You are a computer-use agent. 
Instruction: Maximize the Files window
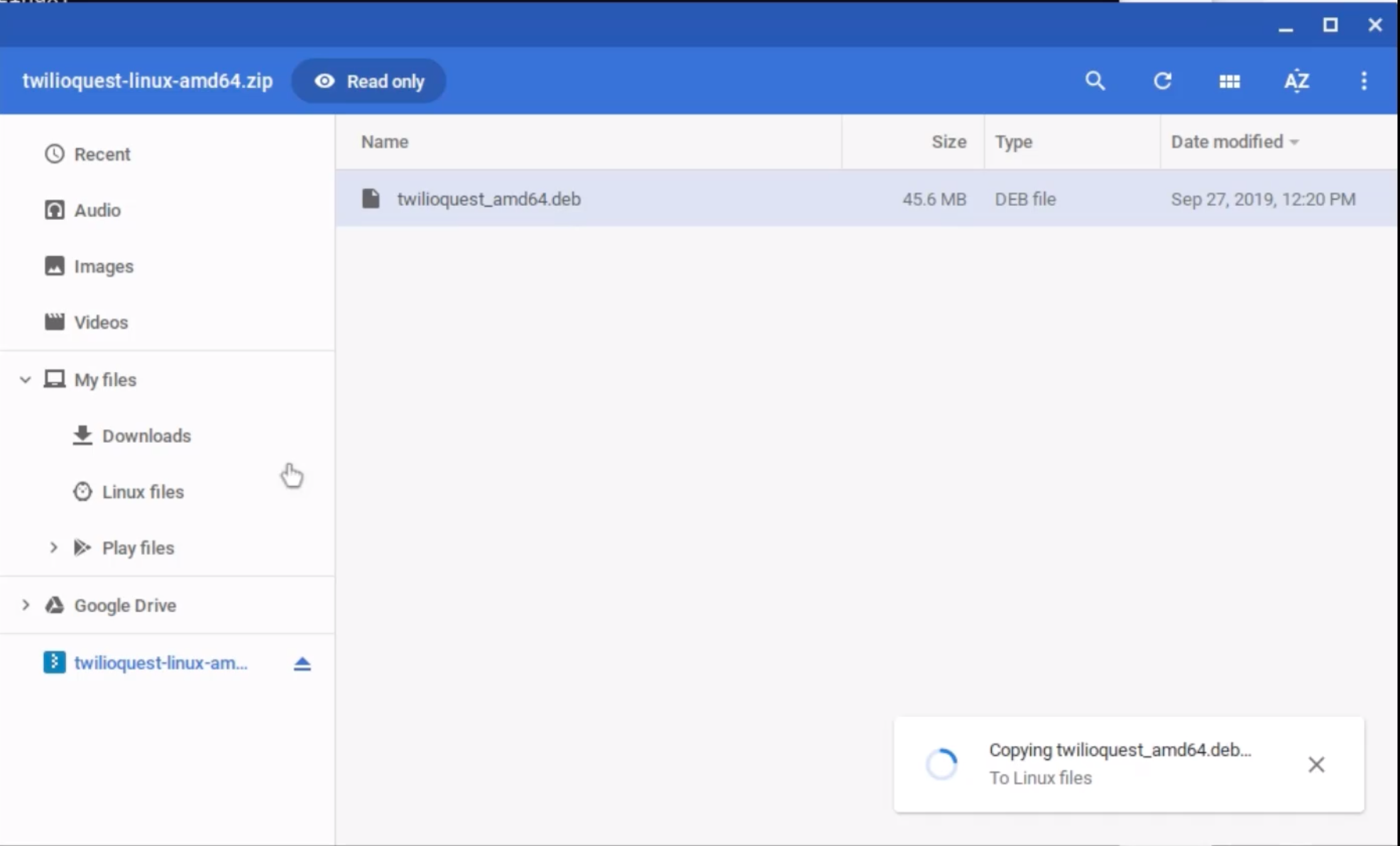(1330, 25)
